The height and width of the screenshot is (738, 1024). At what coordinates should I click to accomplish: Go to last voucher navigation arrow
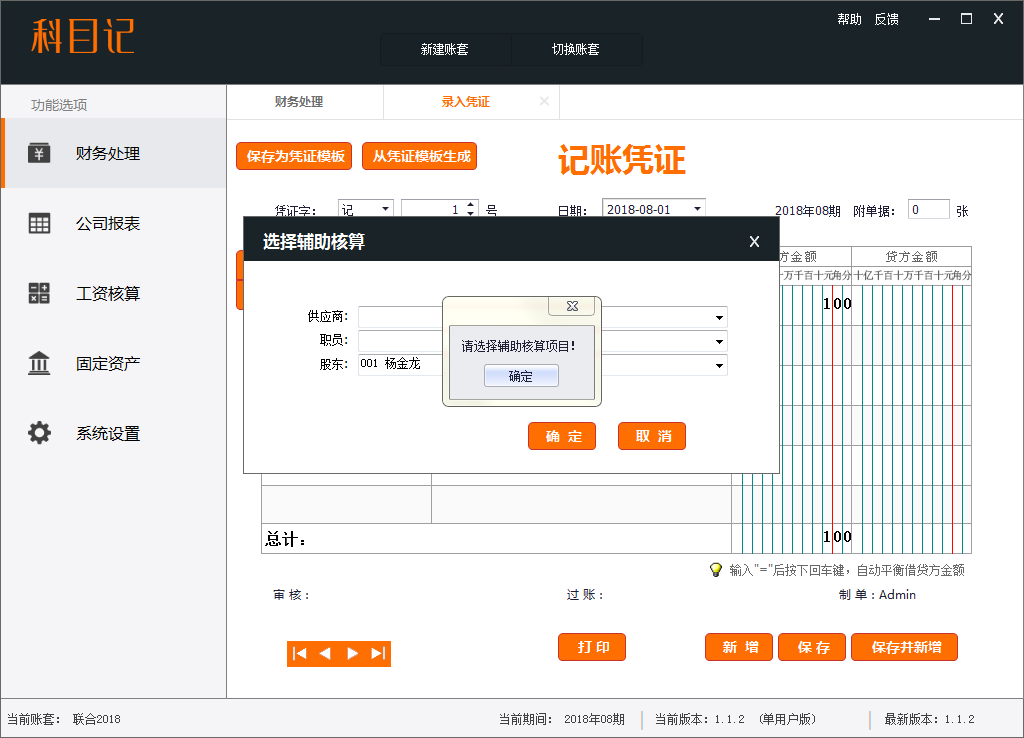tap(378, 653)
